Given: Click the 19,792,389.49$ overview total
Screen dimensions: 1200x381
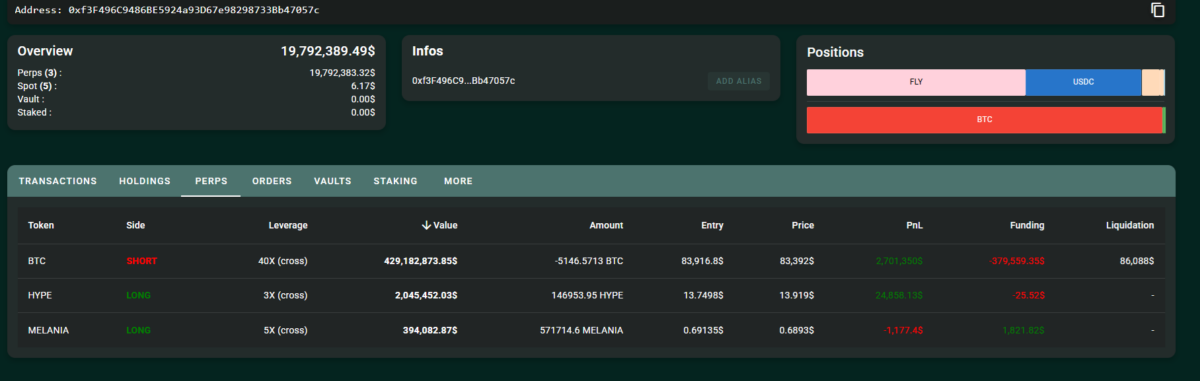Looking at the screenshot, I should tap(328, 50).
